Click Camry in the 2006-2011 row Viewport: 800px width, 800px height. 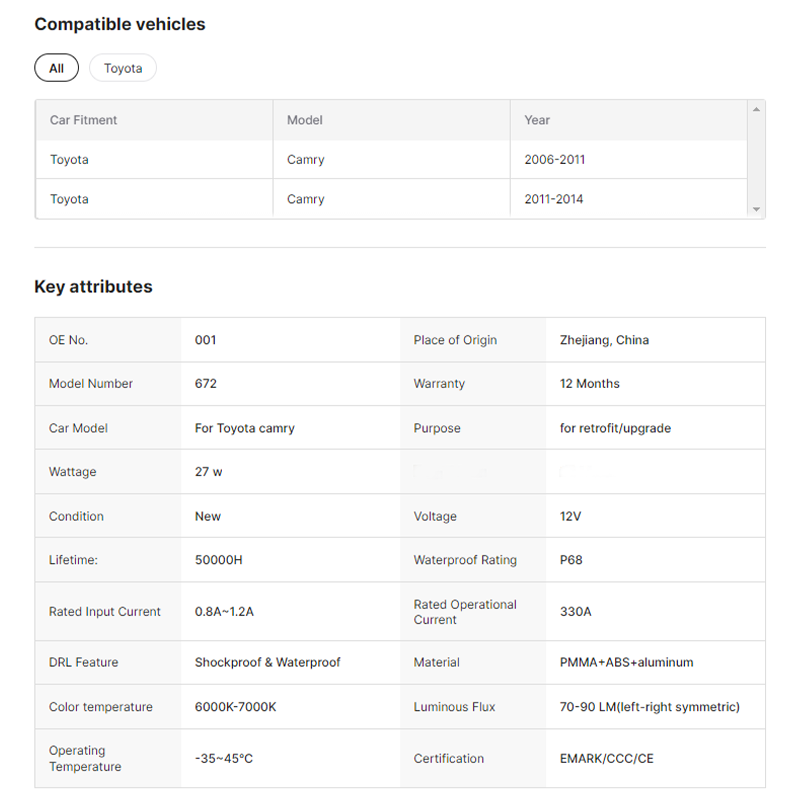[x=306, y=160]
